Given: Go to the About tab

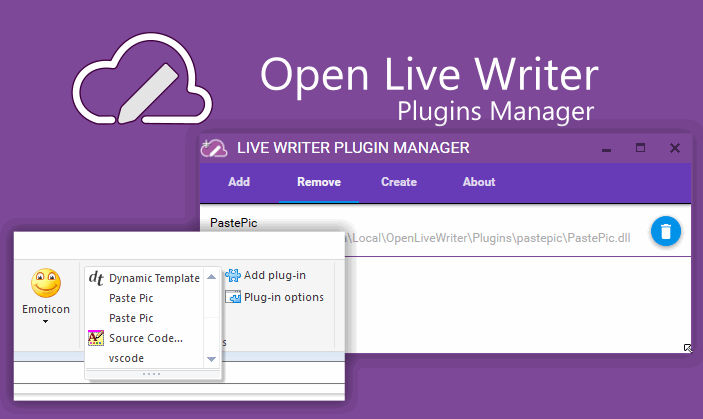Looking at the screenshot, I should pyautogui.click(x=479, y=182).
